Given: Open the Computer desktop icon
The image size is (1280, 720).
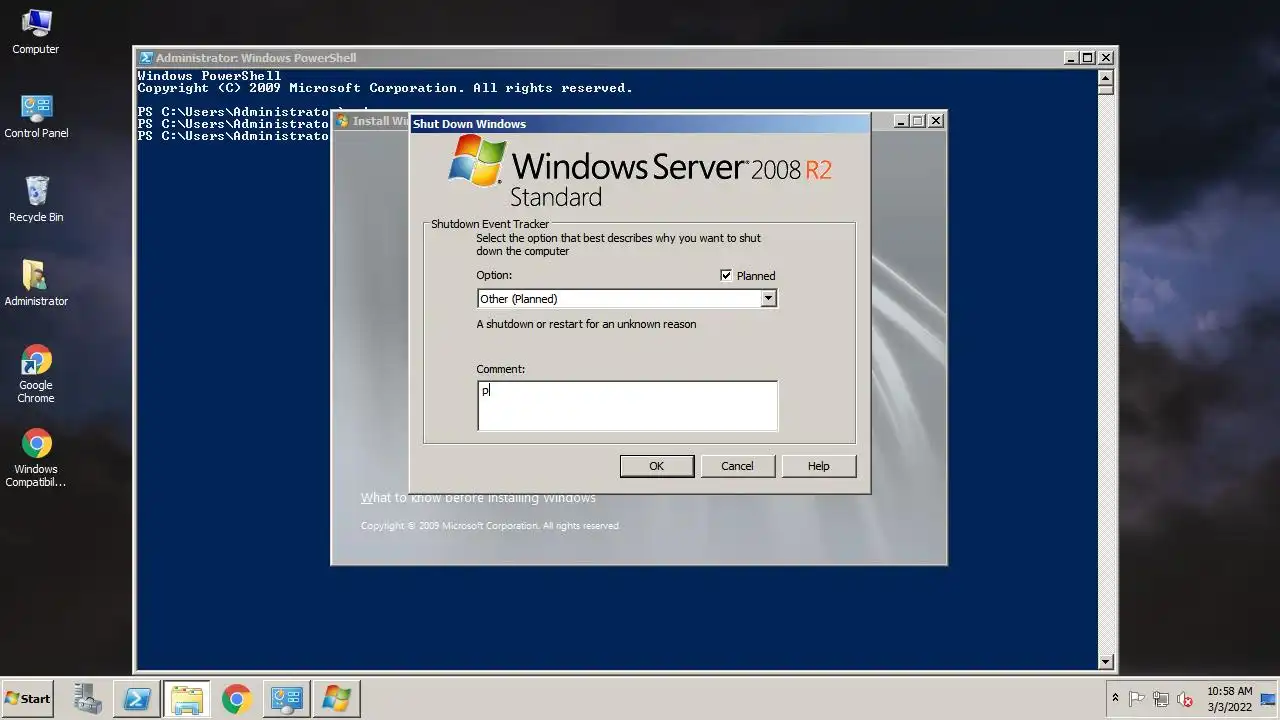Looking at the screenshot, I should coord(36,31).
